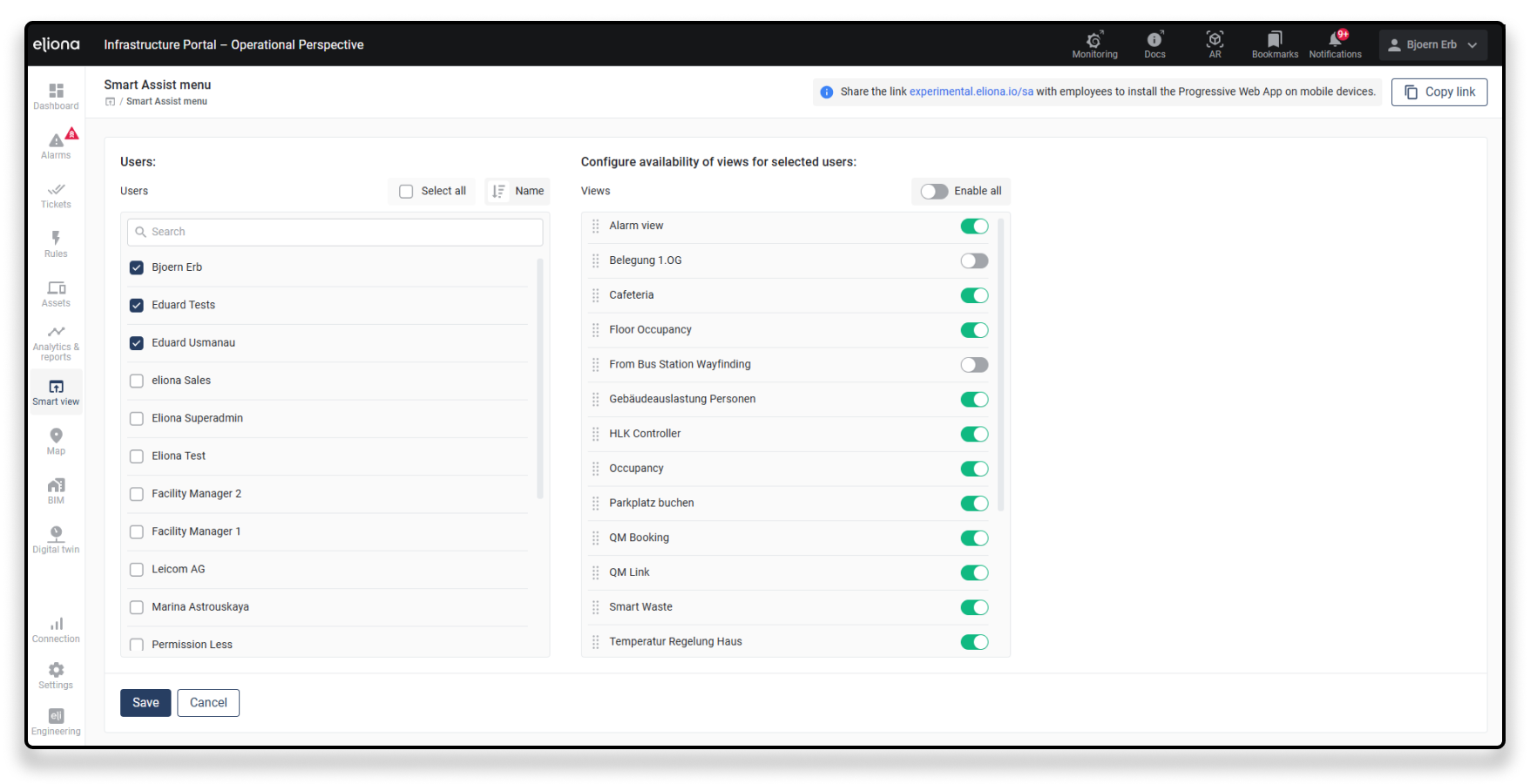The width and height of the screenshot is (1530, 784).
Task: Click the users Search field
Action: 335,232
